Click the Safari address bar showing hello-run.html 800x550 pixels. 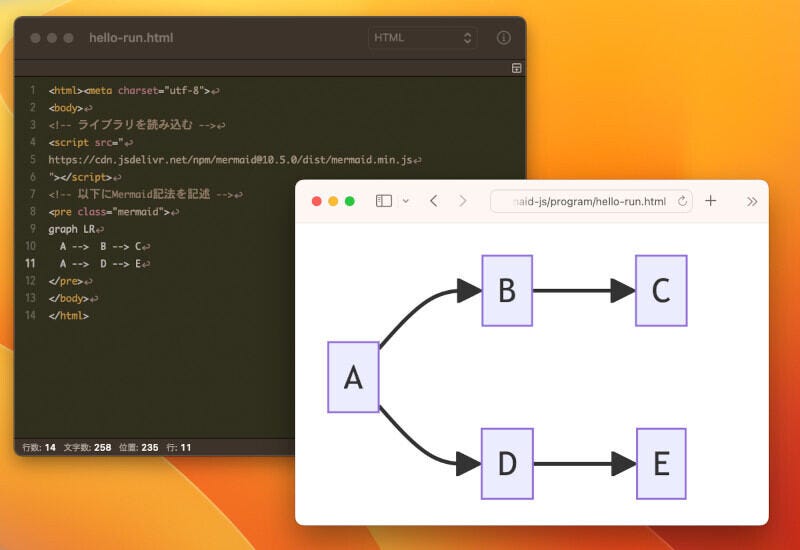[x=591, y=202]
